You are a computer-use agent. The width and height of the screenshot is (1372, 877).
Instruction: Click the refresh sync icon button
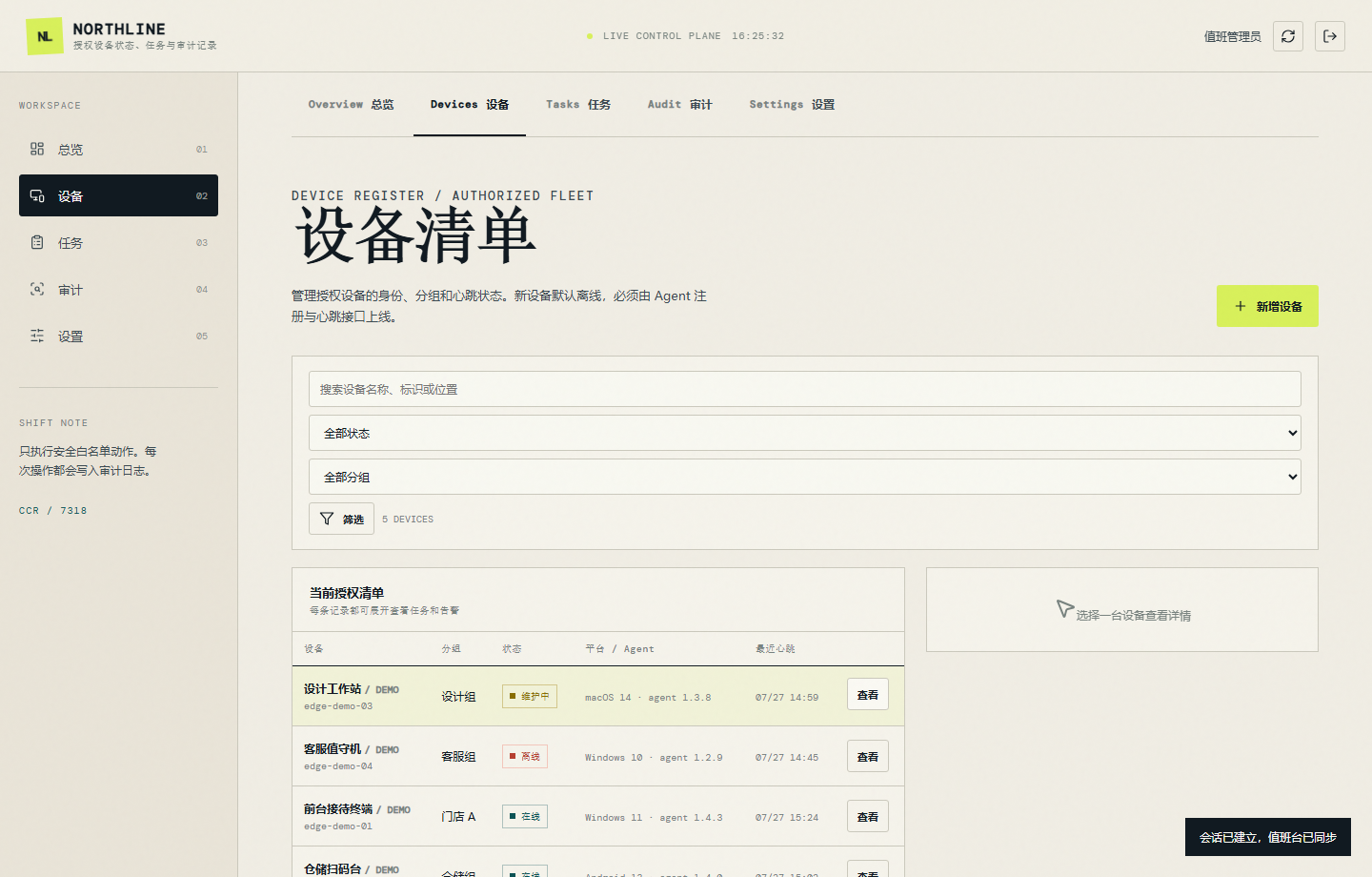(1288, 36)
